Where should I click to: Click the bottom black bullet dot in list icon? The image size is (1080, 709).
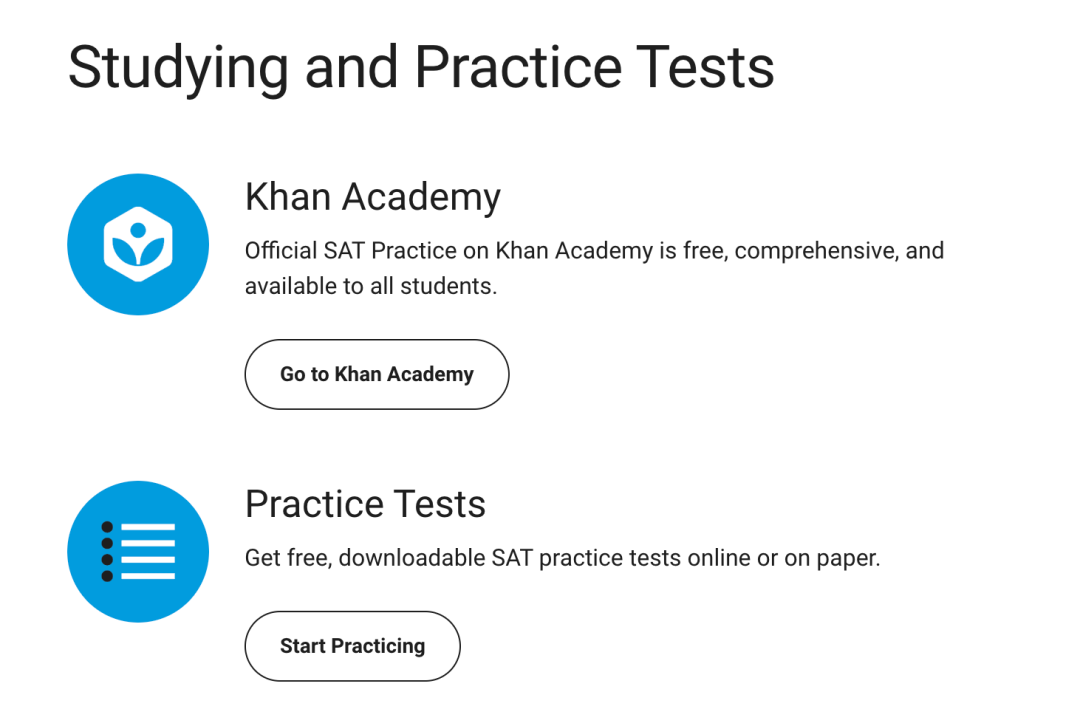click(x=107, y=576)
